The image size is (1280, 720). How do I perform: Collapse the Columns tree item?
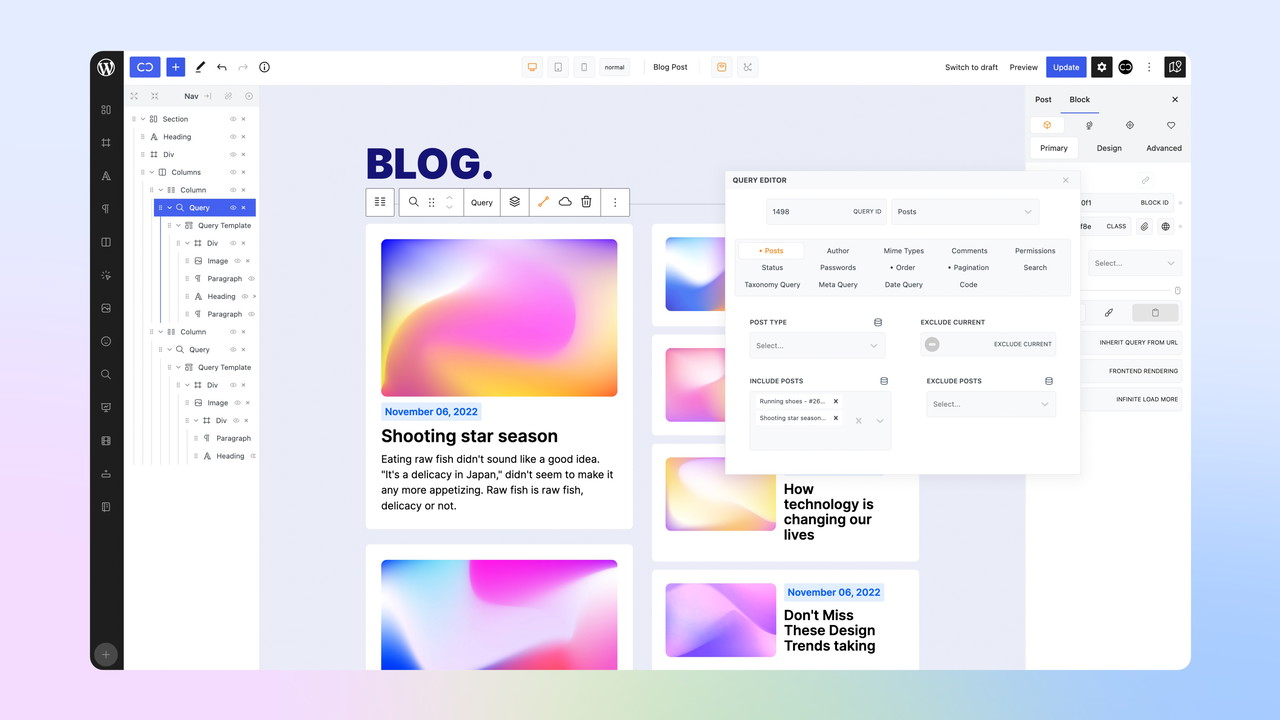151,172
